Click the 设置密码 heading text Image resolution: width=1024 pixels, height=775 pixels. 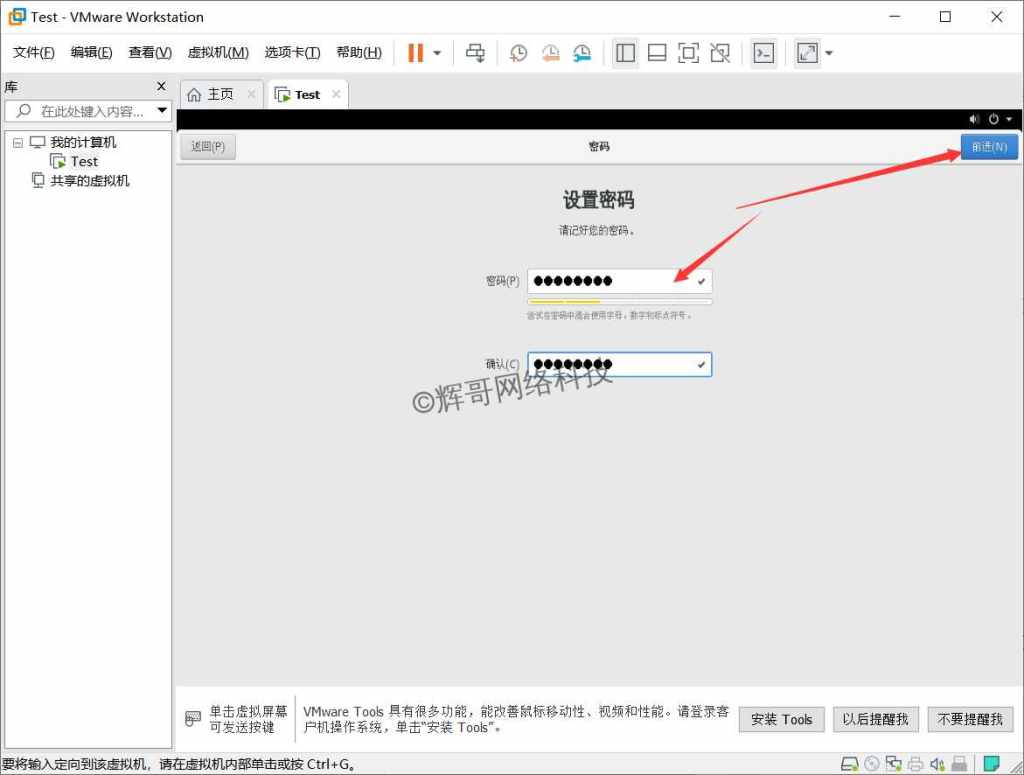coord(598,200)
